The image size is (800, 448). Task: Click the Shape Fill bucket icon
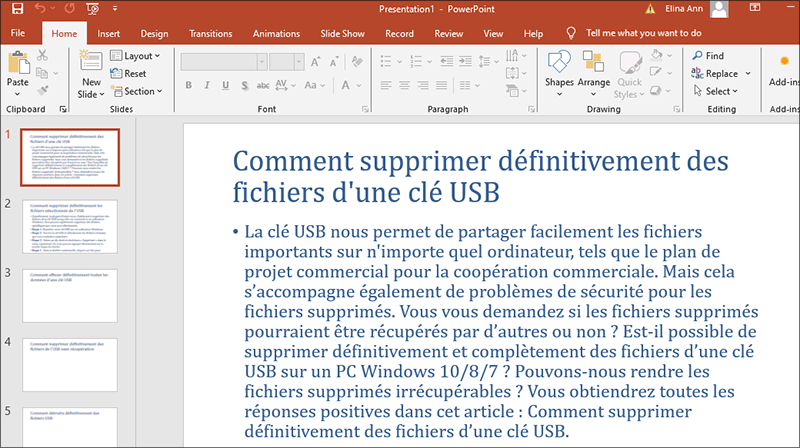pyautogui.click(x=657, y=55)
